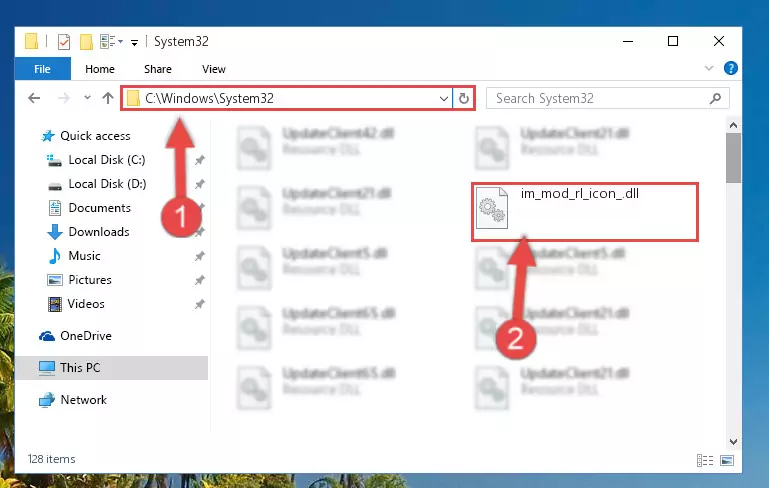Select Network in navigation pane
Viewport: 769px width, 488px height.
point(83,400)
